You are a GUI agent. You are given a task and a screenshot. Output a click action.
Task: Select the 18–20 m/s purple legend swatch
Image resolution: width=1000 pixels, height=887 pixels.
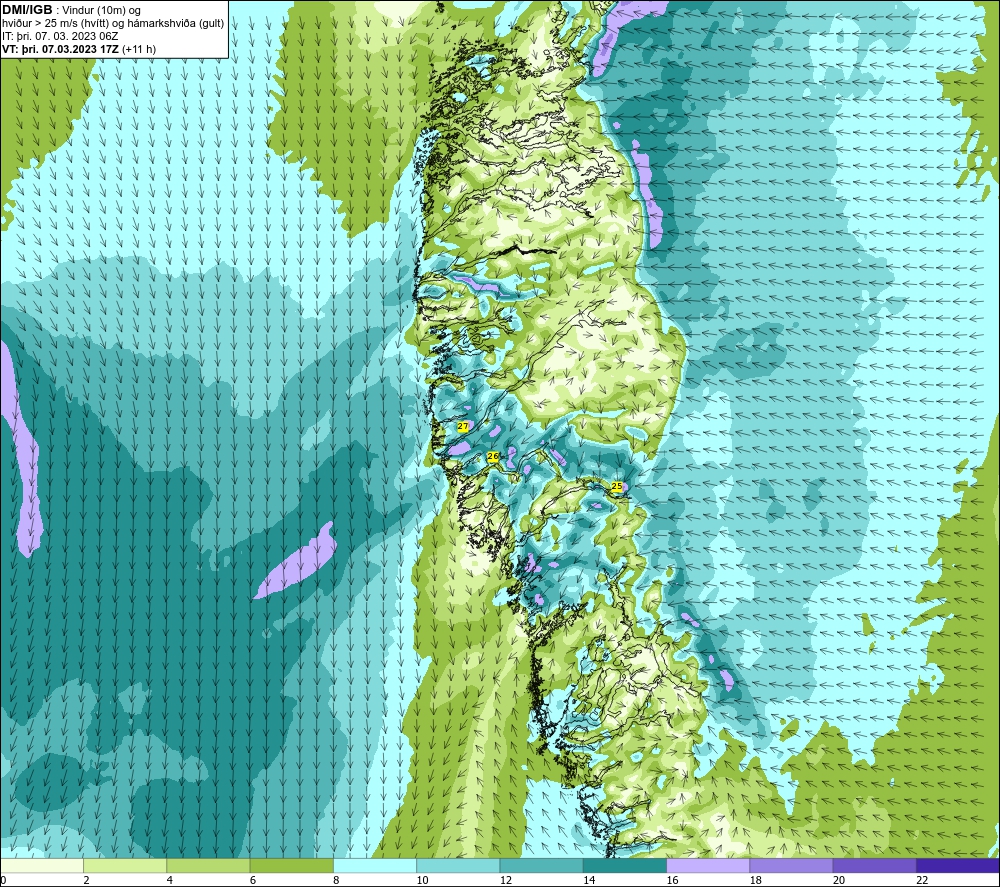click(791, 865)
